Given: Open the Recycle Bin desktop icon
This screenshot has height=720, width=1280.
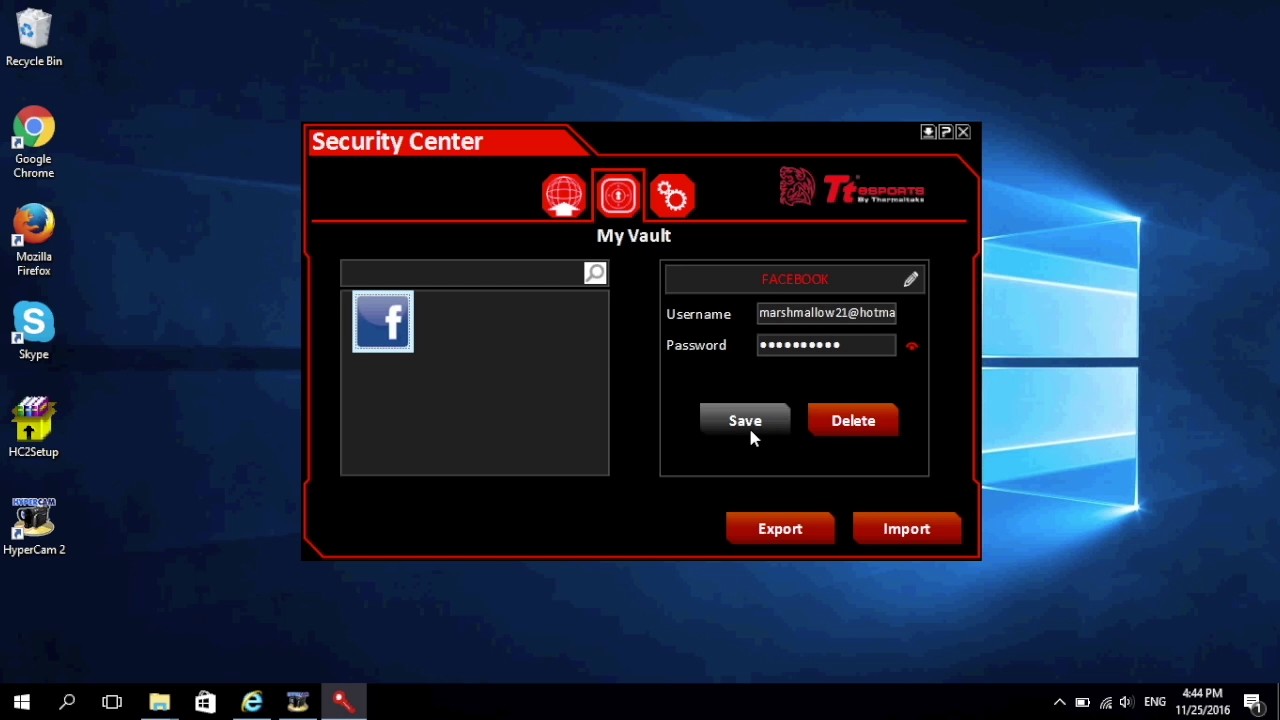Looking at the screenshot, I should click(x=34, y=39).
